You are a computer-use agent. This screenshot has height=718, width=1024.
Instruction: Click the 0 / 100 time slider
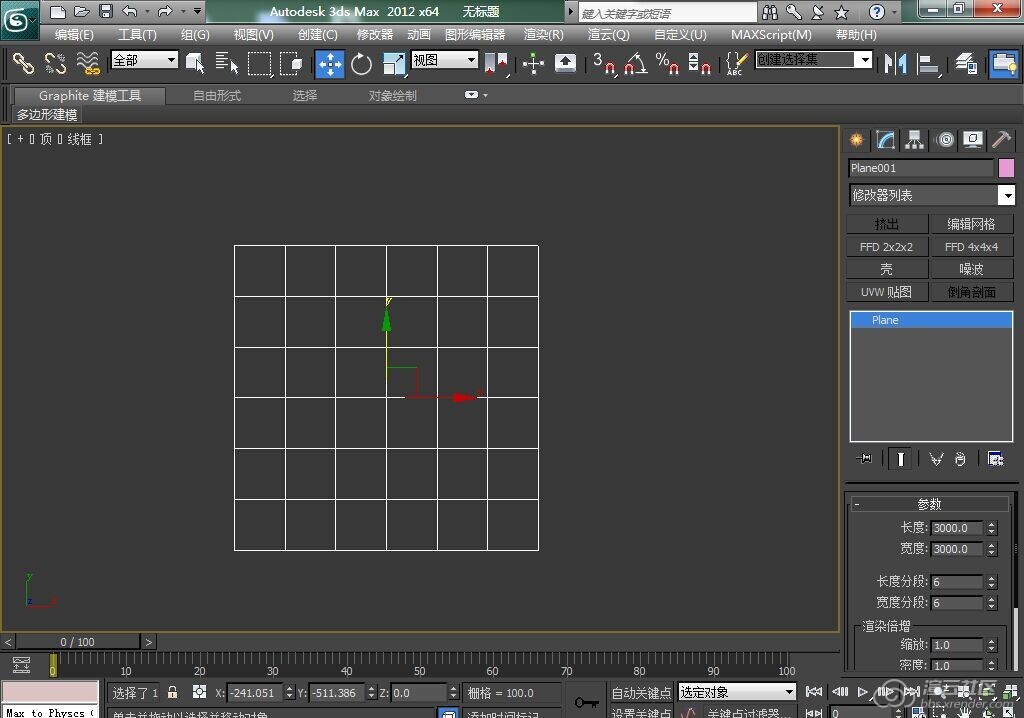(x=77, y=642)
